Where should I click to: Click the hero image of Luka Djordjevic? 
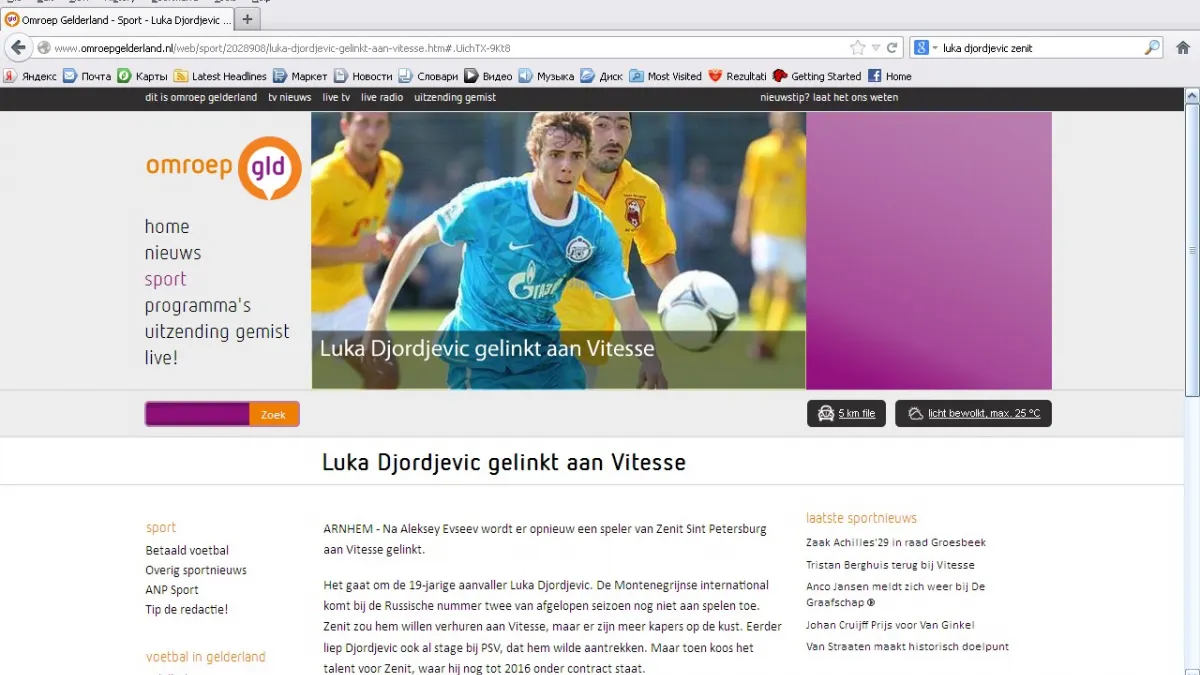(558, 250)
